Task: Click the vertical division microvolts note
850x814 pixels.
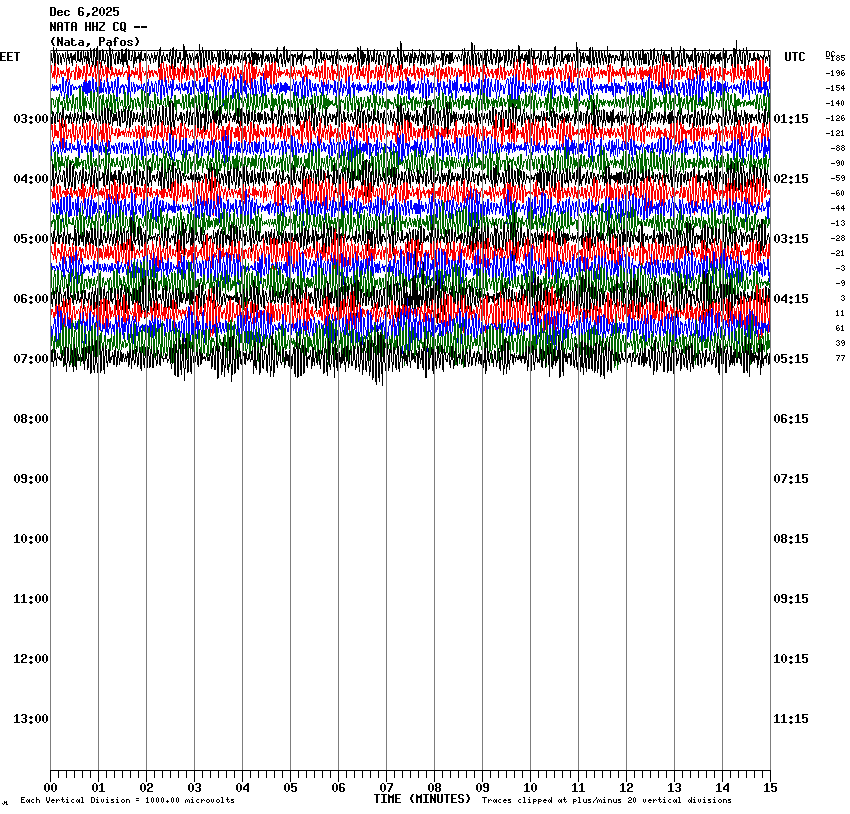Action: point(127,800)
